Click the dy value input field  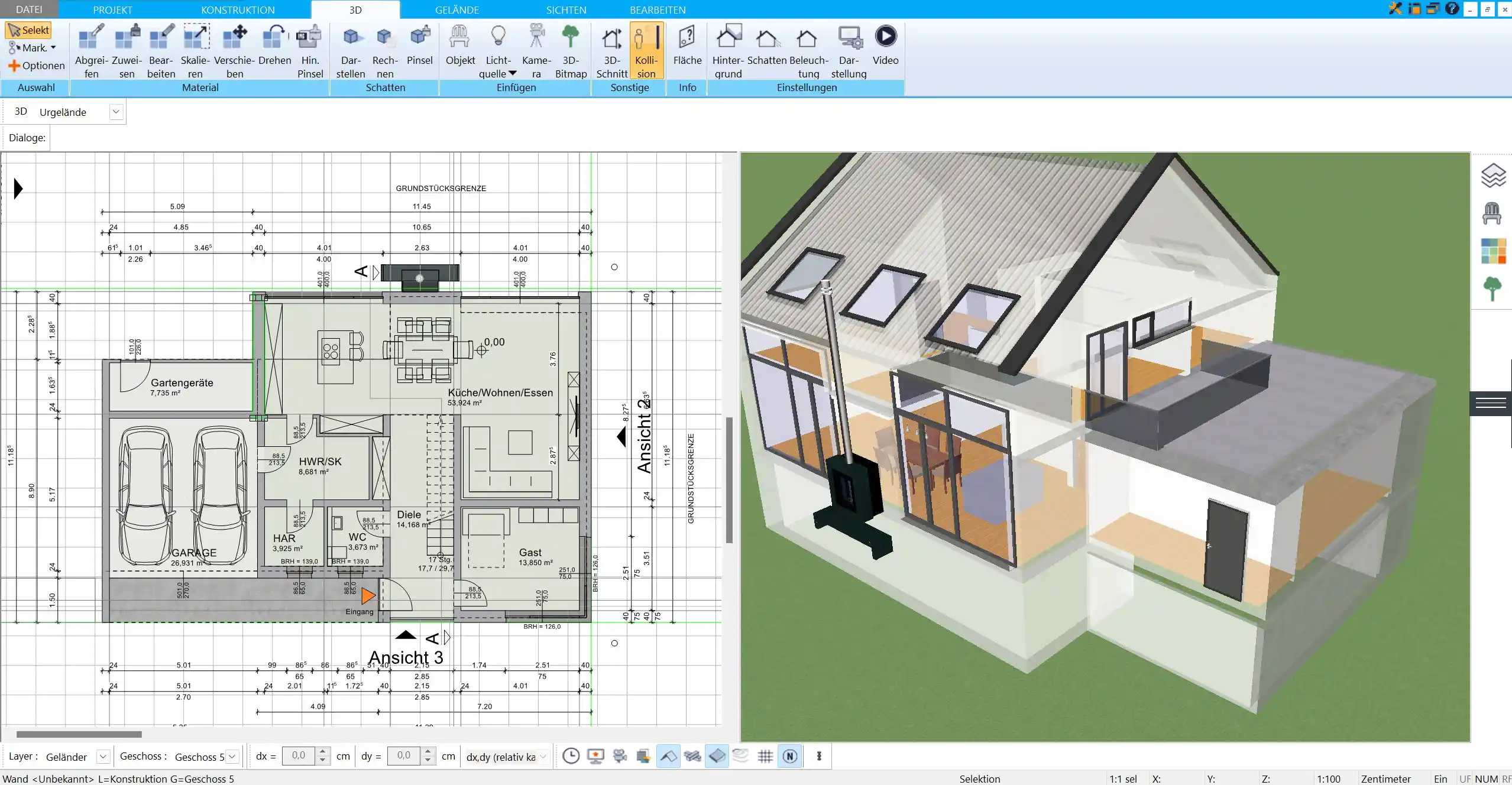pos(404,756)
